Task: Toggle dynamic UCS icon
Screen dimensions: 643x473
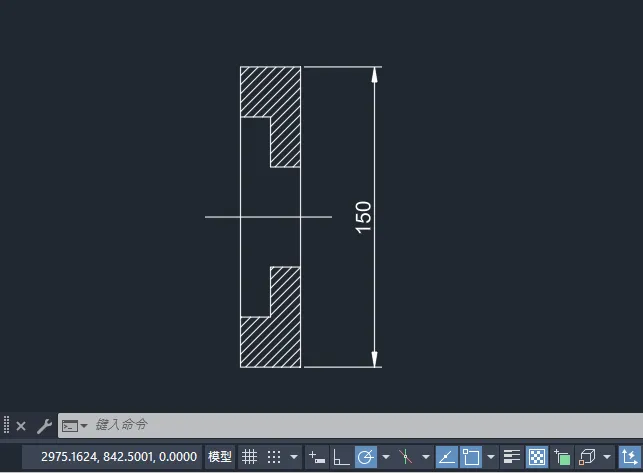Action: (629, 457)
